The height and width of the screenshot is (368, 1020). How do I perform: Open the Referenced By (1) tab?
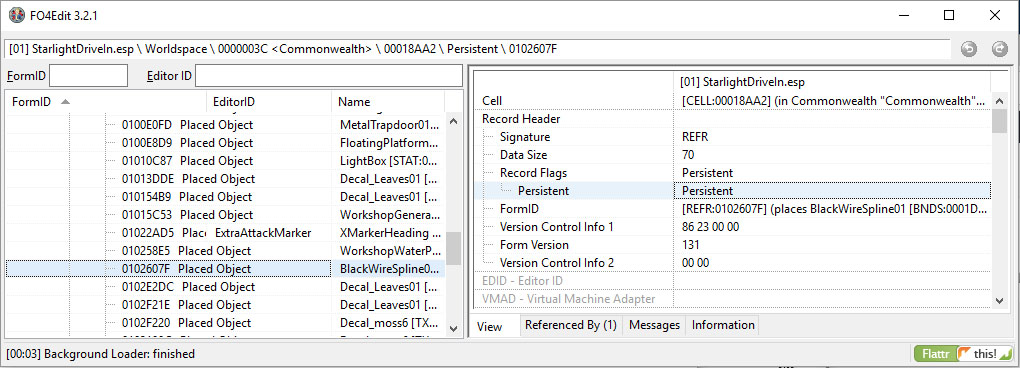click(x=571, y=325)
